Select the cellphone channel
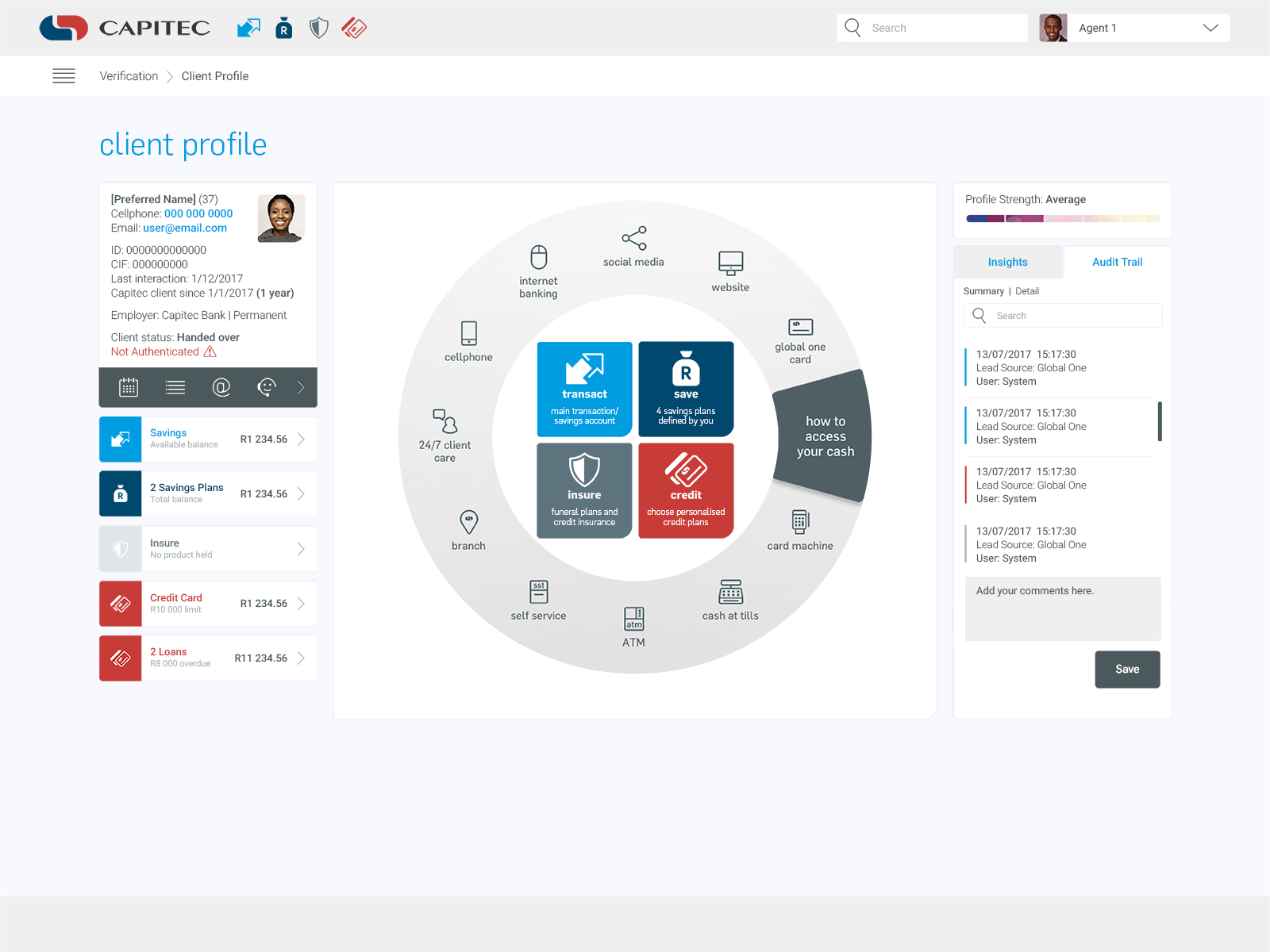The image size is (1270, 952). [x=468, y=342]
